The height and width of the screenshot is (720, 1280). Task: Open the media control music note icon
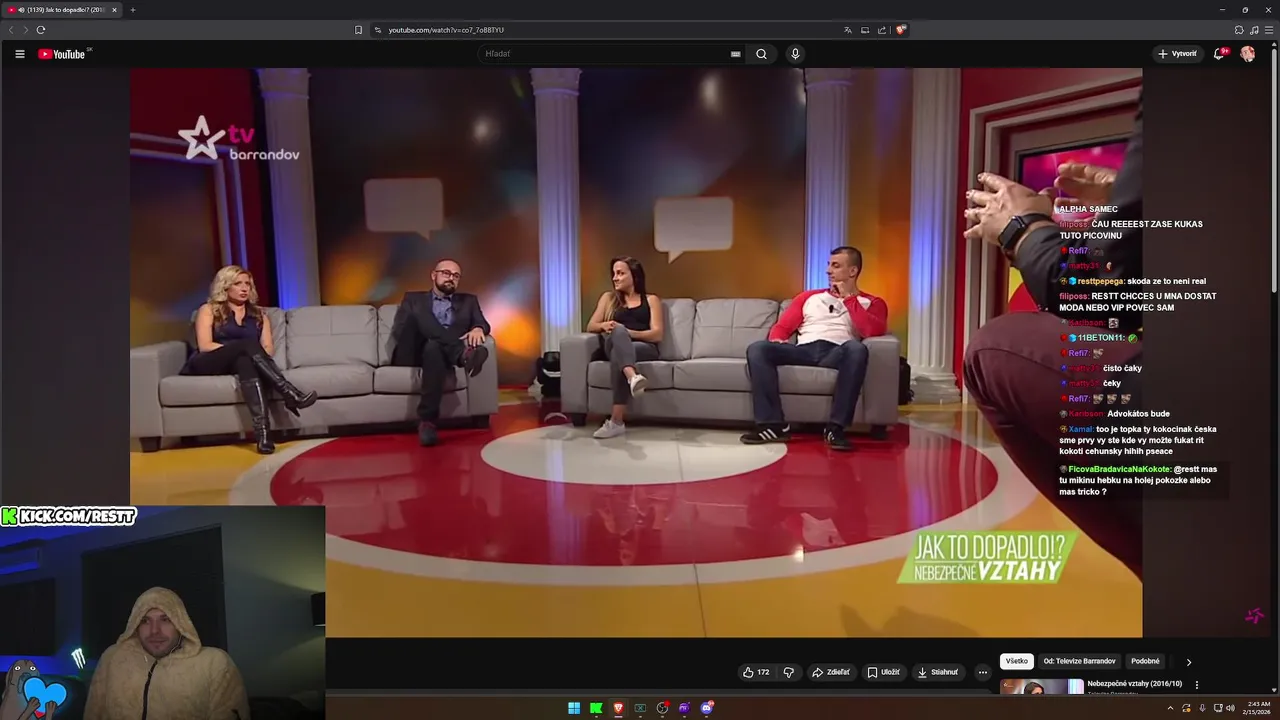click(1254, 30)
